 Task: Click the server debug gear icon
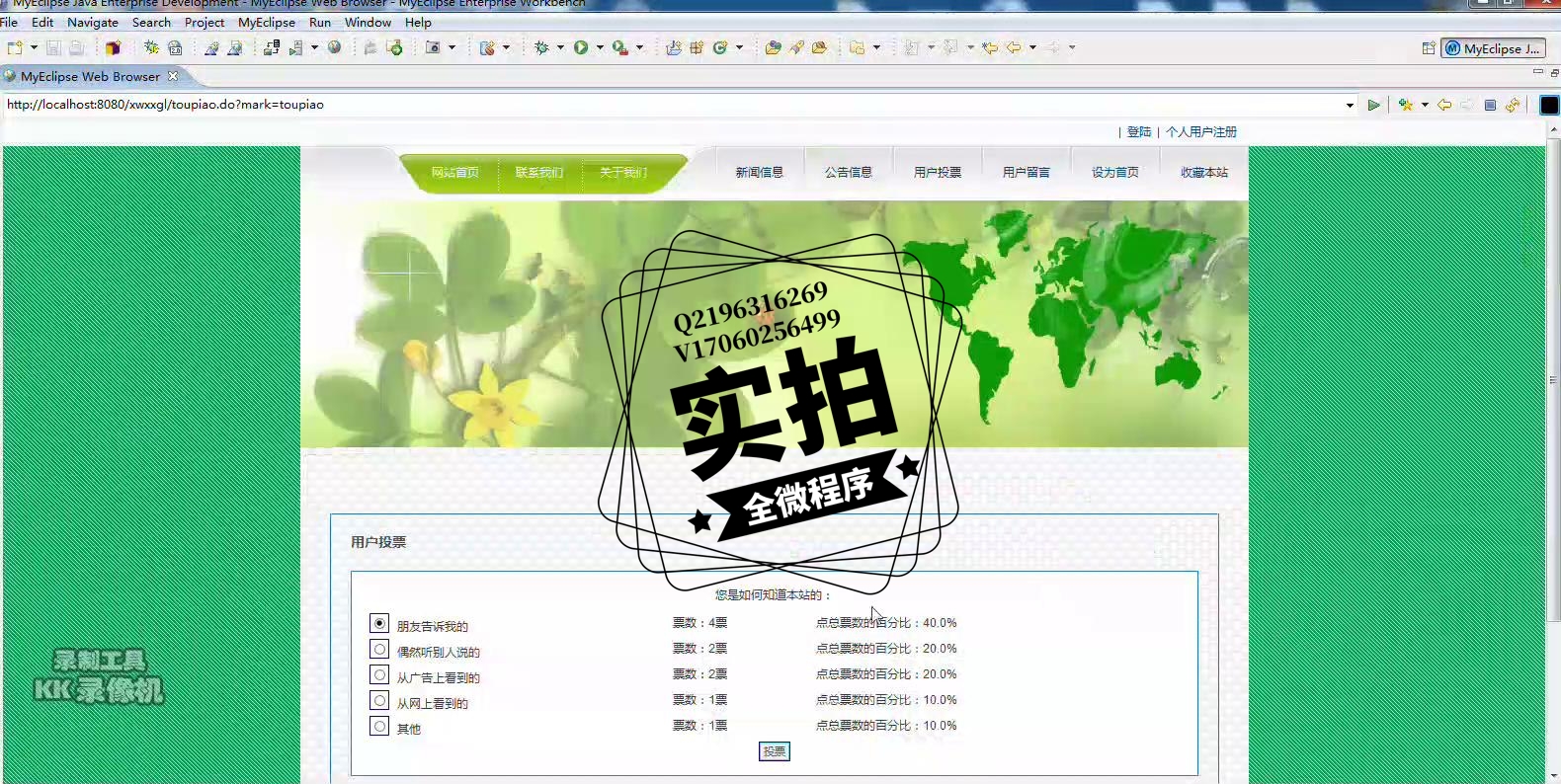pyautogui.click(x=151, y=47)
